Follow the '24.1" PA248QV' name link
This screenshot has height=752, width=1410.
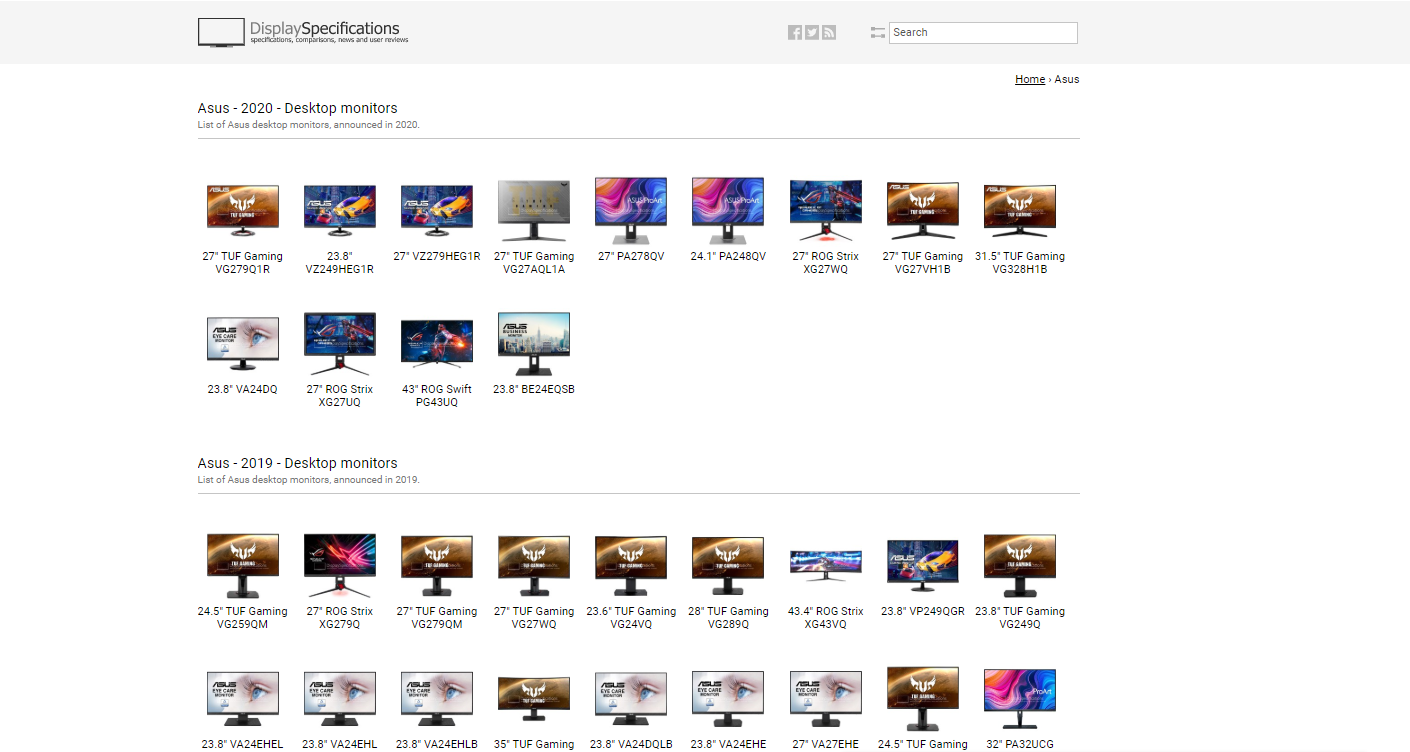coord(728,256)
